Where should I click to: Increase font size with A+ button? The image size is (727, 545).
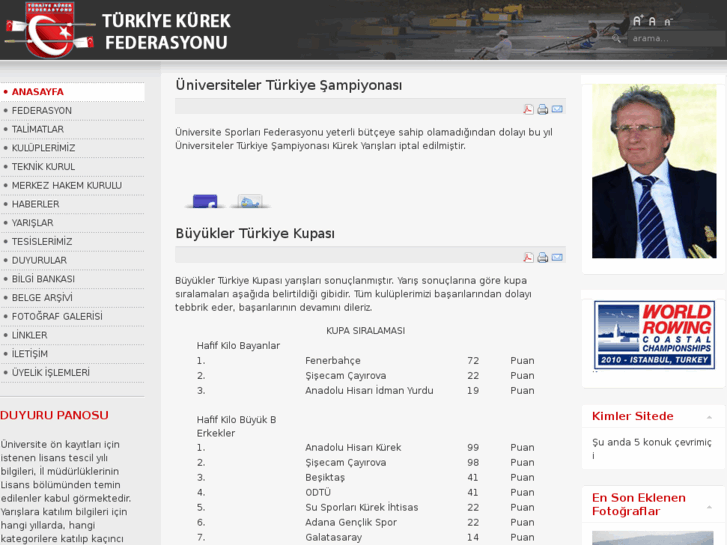tap(637, 21)
